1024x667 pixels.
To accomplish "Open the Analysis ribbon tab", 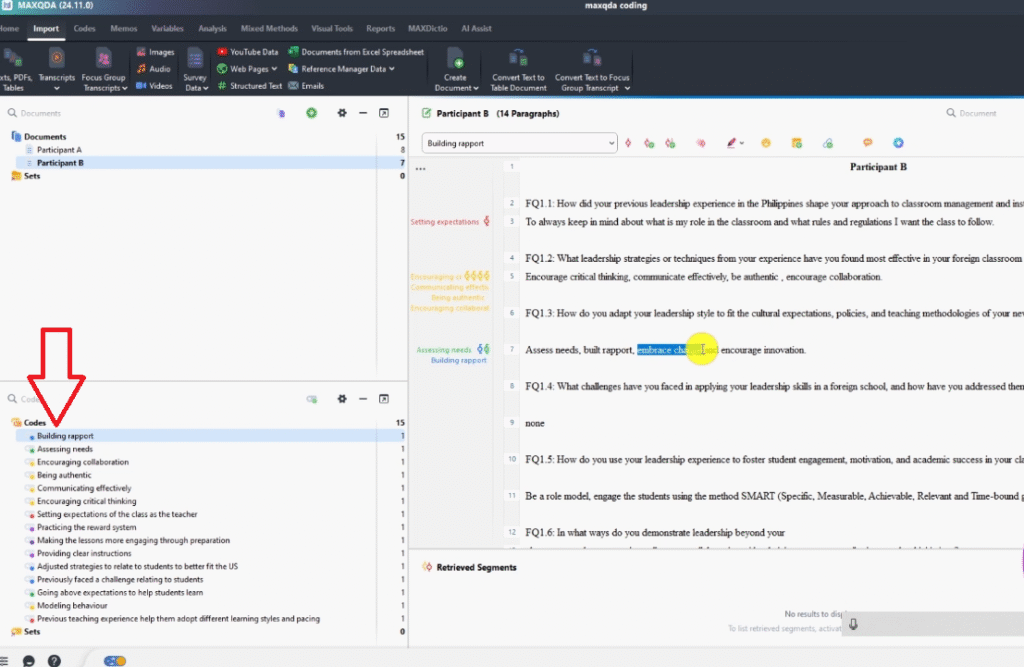I will click(x=211, y=29).
